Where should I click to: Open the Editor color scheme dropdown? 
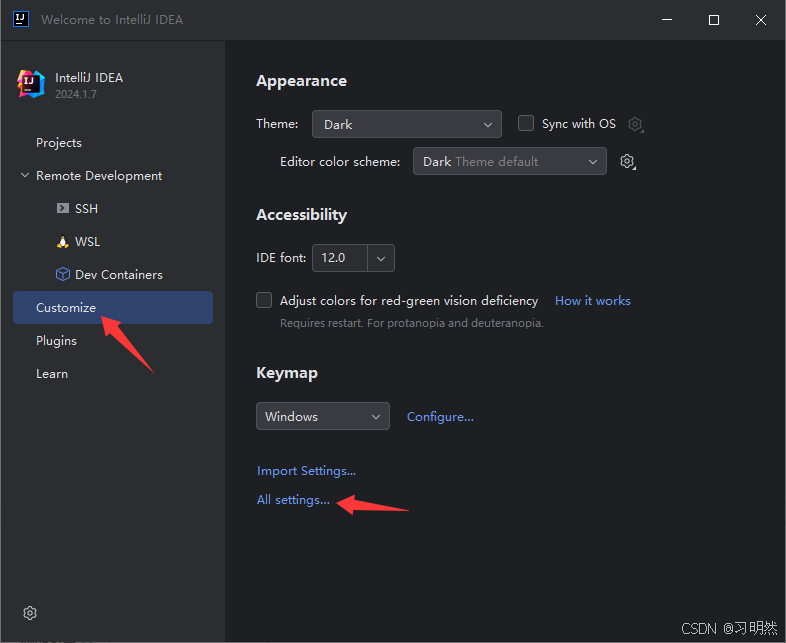(510, 161)
